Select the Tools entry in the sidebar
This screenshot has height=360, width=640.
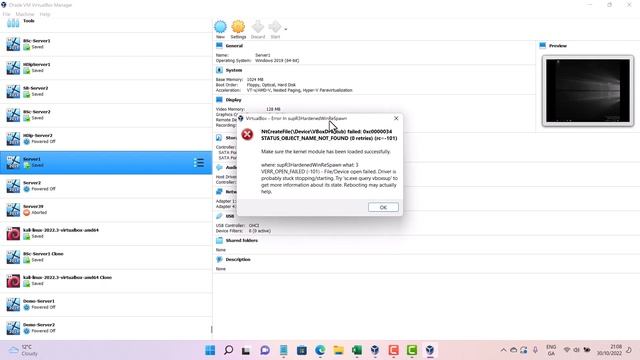106,23
